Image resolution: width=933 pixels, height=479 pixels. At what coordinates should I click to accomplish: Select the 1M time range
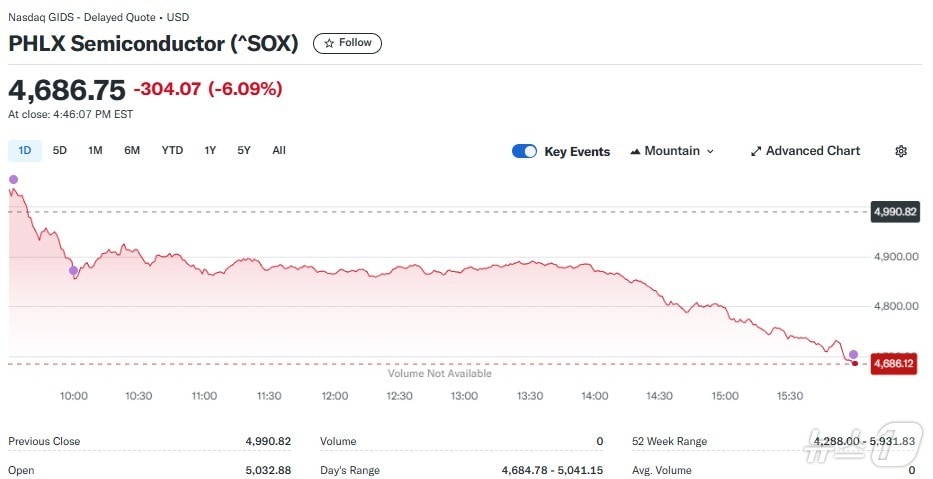click(x=95, y=150)
